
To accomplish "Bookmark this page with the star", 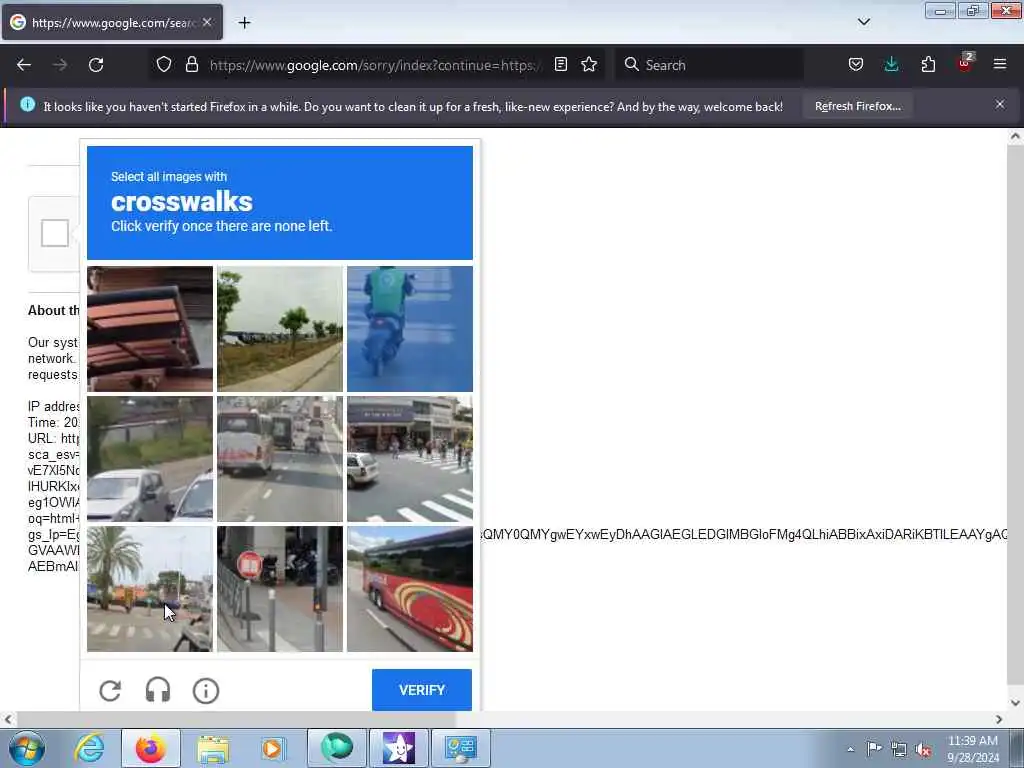I will (589, 65).
